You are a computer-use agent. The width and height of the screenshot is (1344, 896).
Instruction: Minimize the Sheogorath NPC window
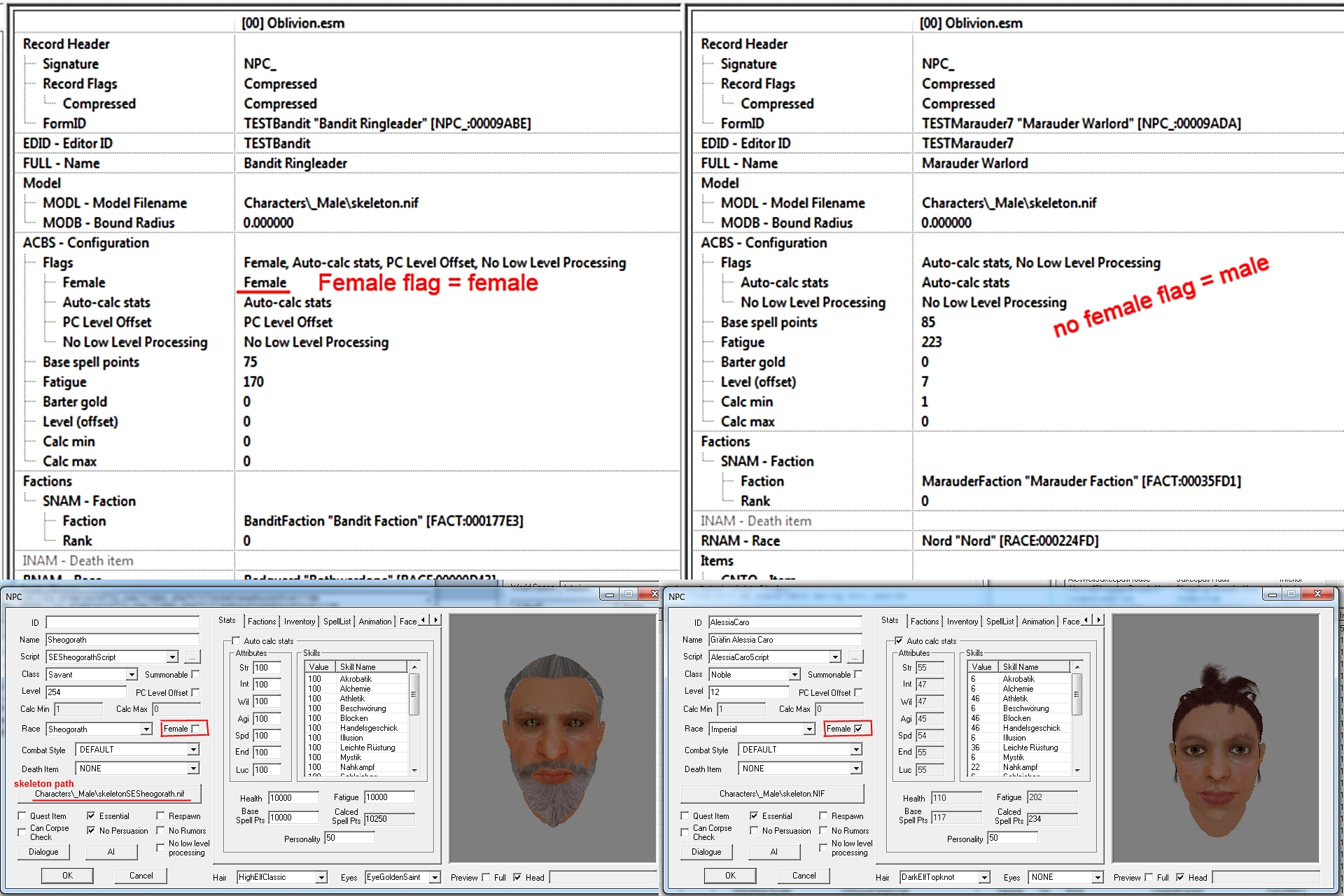[x=609, y=594]
